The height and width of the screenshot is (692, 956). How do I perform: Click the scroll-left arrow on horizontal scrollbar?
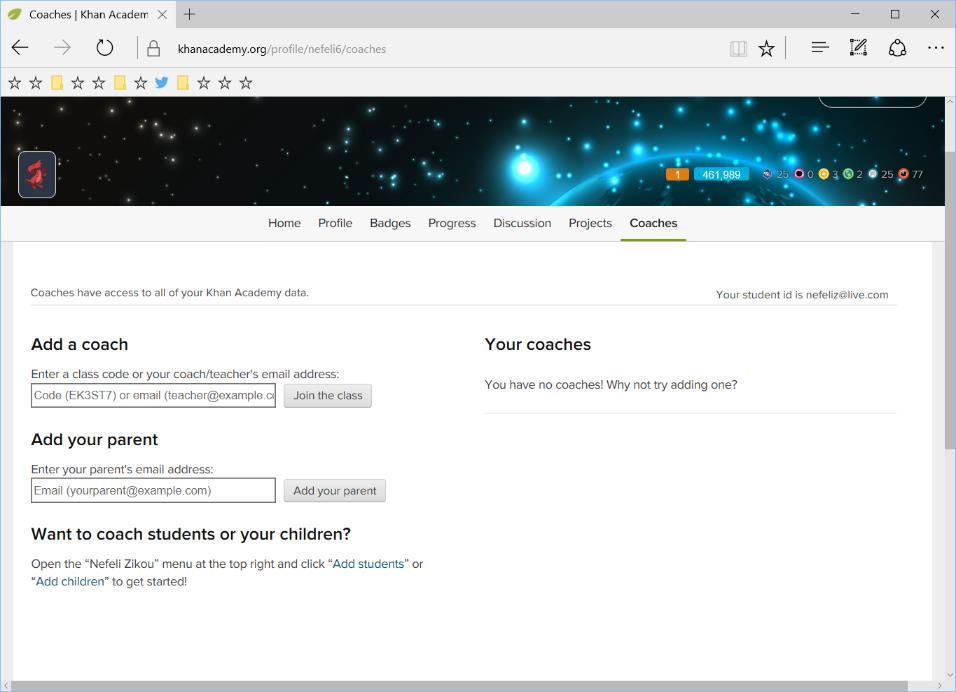pos(5,686)
